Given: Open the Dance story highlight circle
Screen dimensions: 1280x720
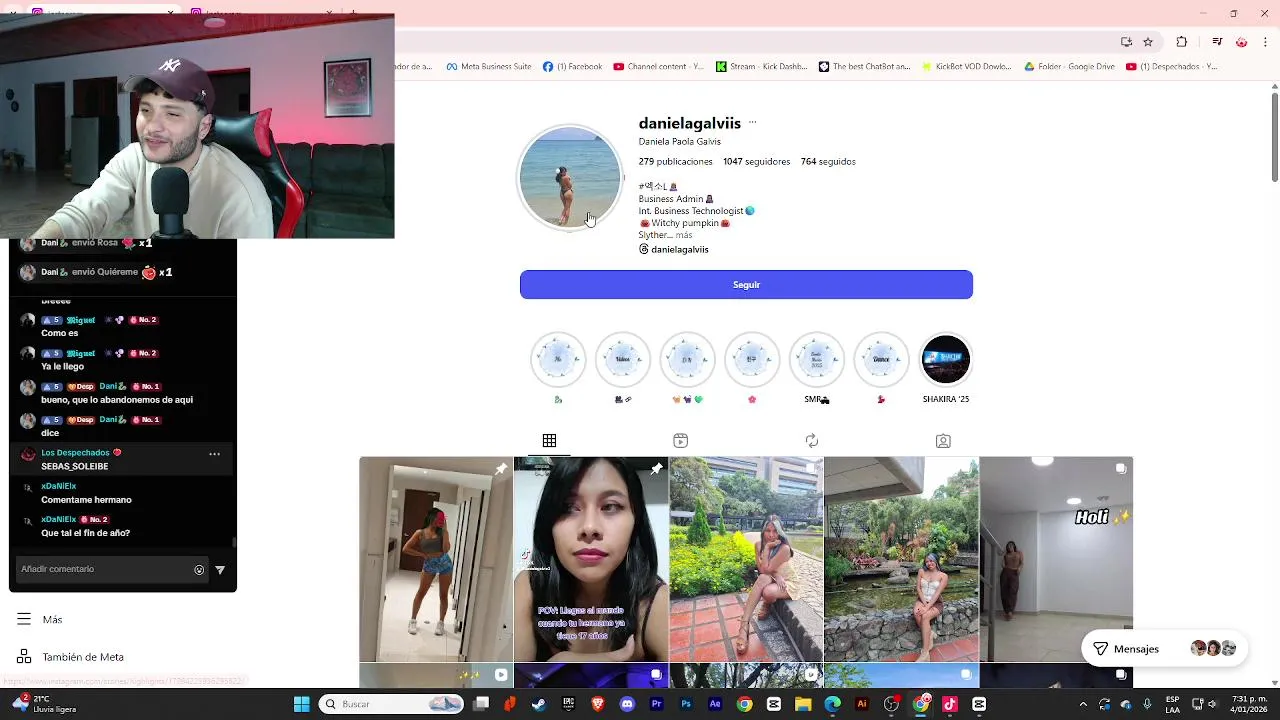Looking at the screenshot, I should coord(881,360).
